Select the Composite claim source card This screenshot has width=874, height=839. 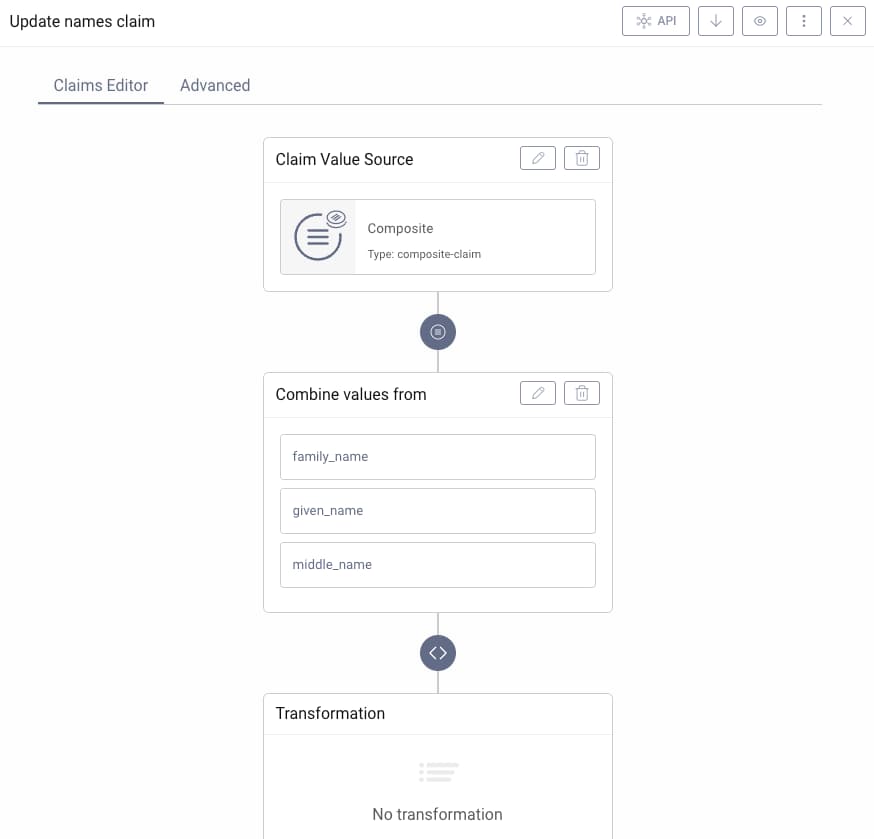[438, 237]
